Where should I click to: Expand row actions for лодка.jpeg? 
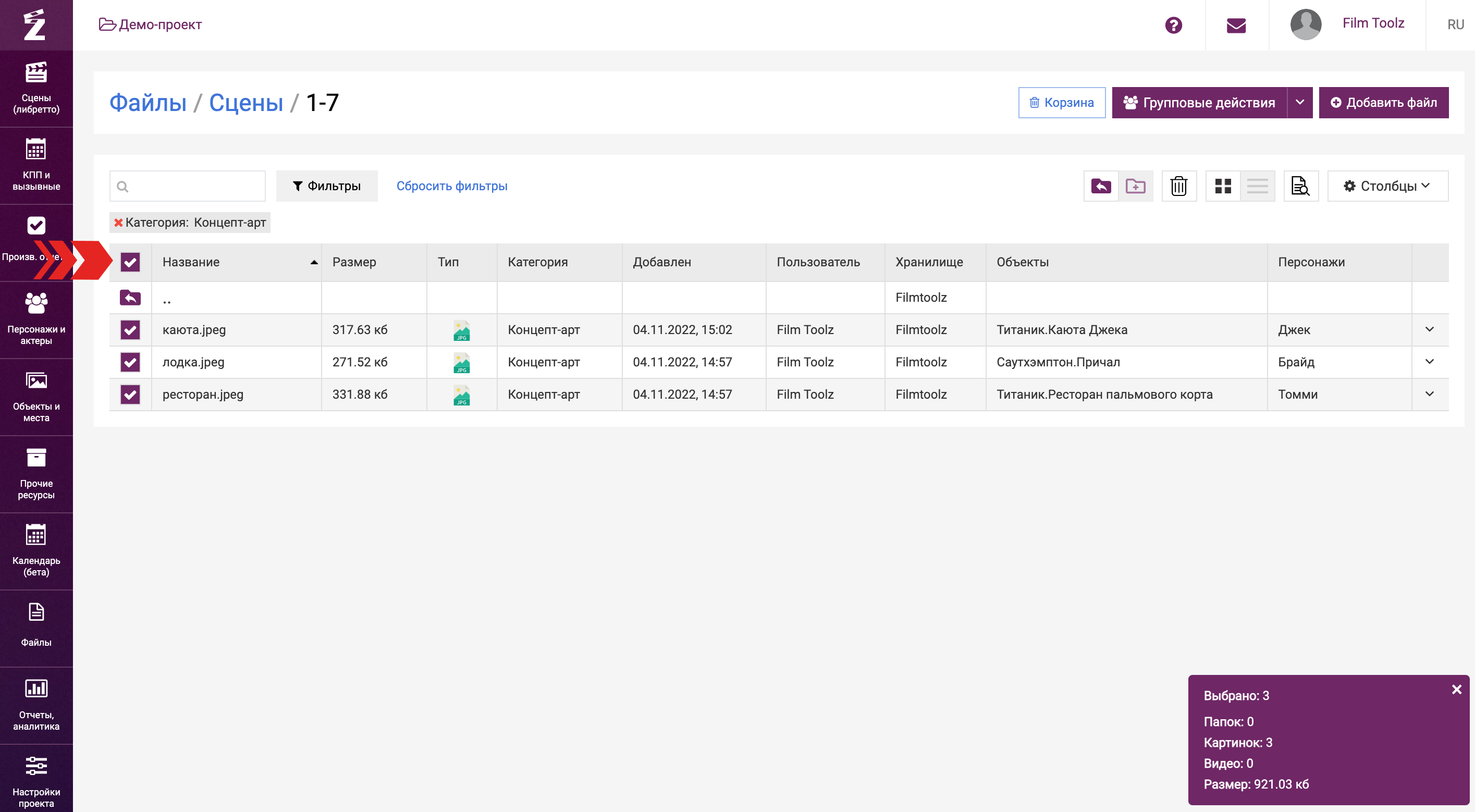(1430, 361)
